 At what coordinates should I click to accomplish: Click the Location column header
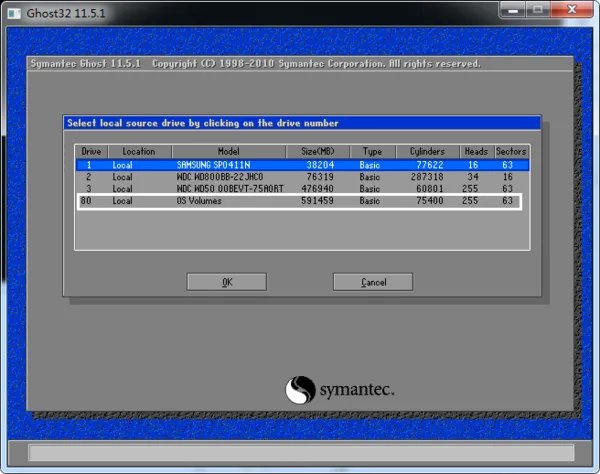pyautogui.click(x=139, y=151)
